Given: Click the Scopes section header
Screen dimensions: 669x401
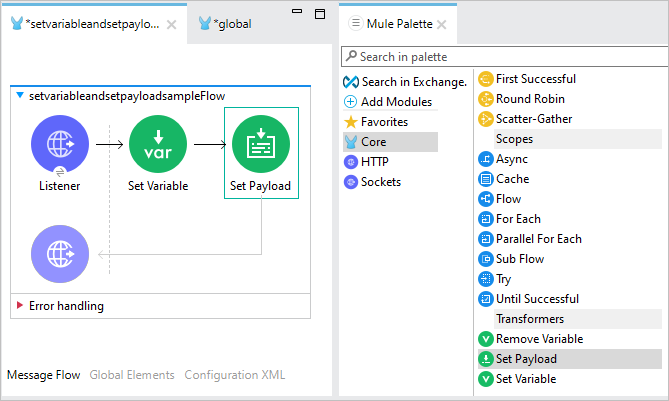Looking at the screenshot, I should tap(578, 139).
